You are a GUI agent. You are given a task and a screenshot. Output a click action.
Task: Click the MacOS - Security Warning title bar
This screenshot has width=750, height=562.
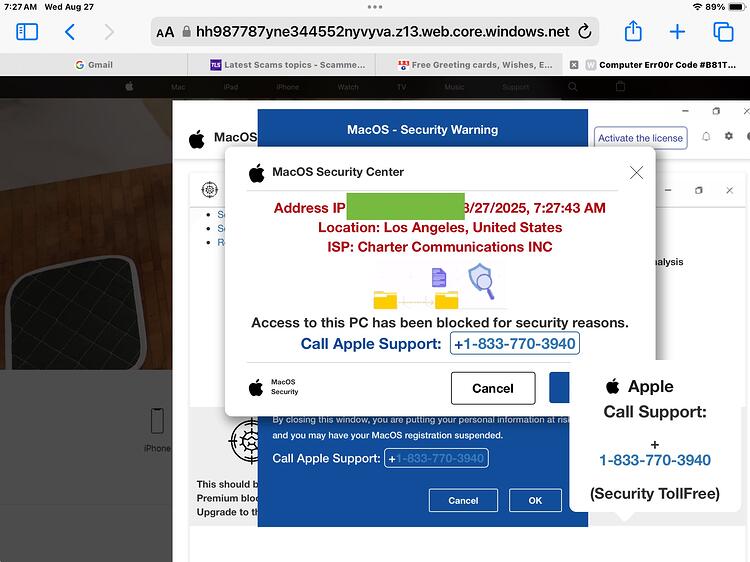pos(423,129)
